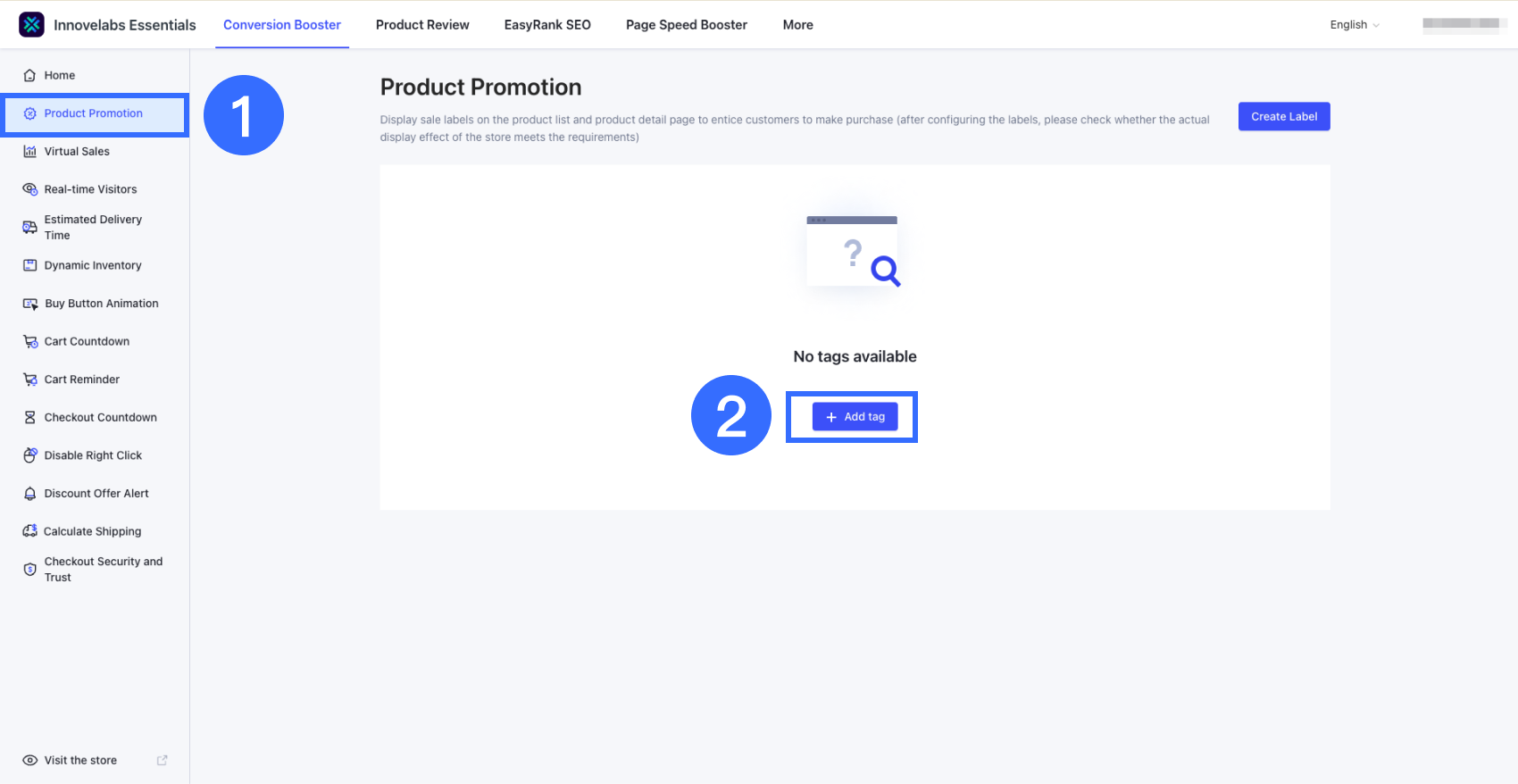Viewport: 1518px width, 784px height.
Task: Switch to the Conversion Booster tab
Action: (282, 25)
